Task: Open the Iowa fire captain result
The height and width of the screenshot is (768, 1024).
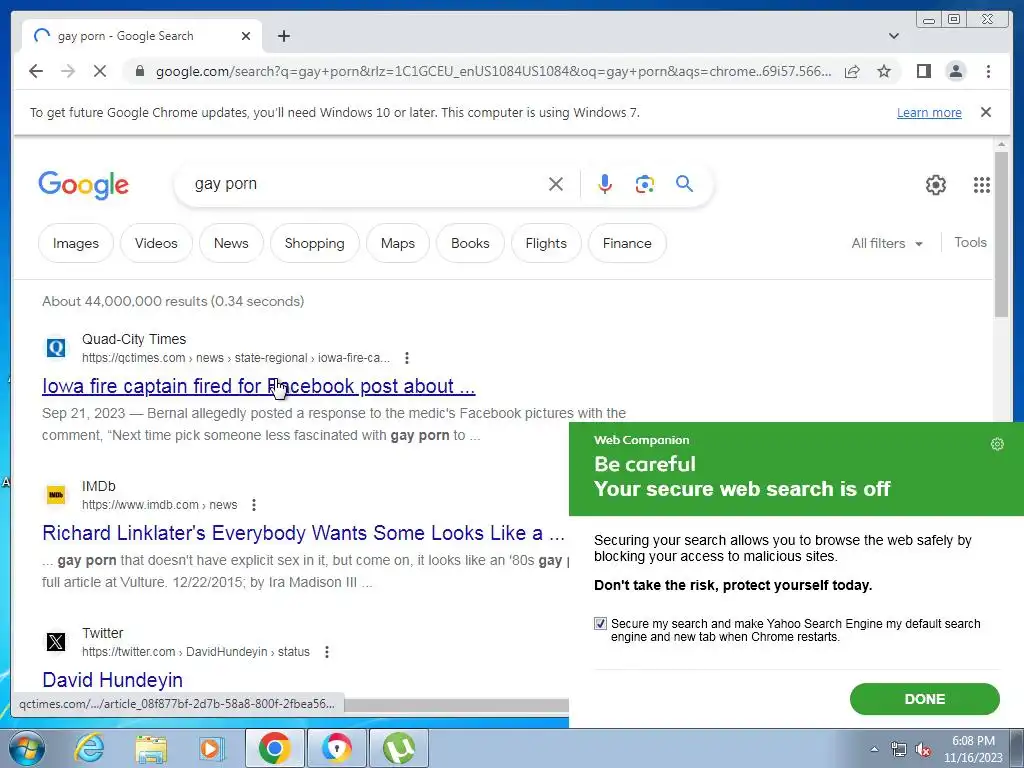Action: [259, 387]
